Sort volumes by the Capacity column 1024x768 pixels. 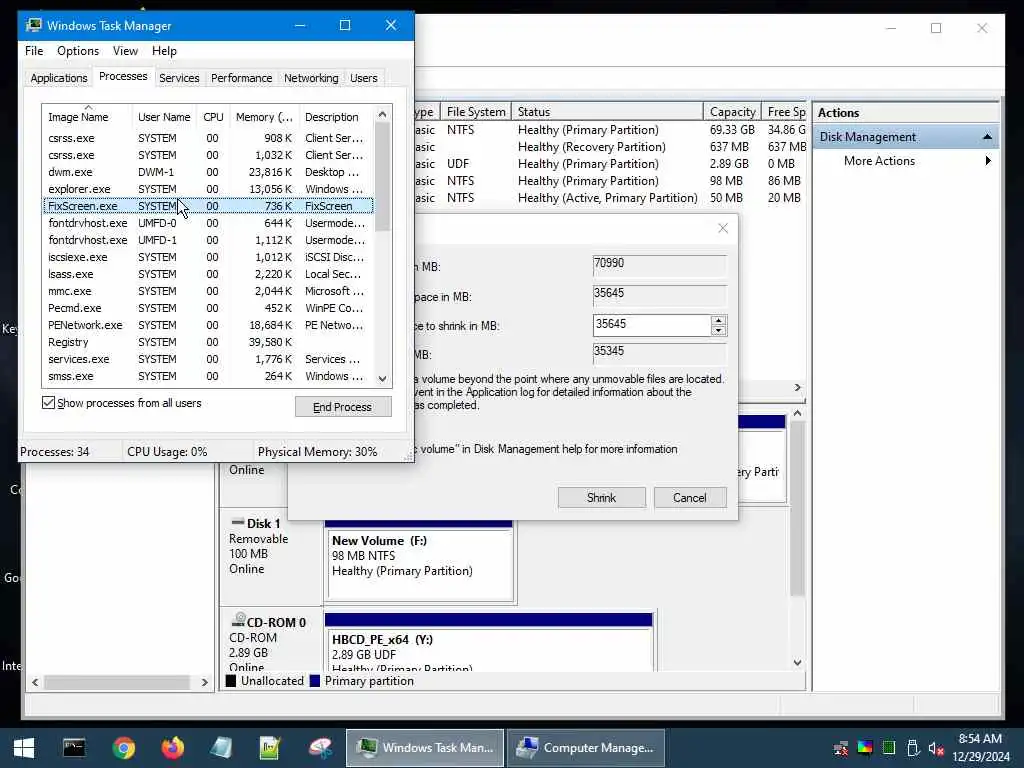tap(732, 112)
